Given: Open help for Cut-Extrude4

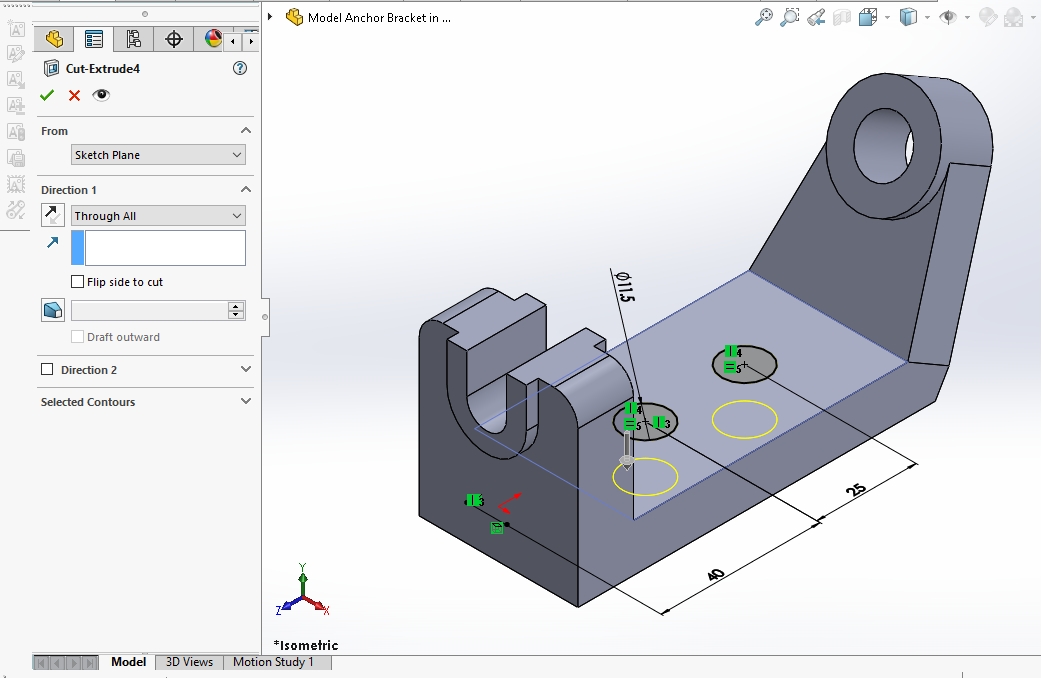Looking at the screenshot, I should 239,68.
